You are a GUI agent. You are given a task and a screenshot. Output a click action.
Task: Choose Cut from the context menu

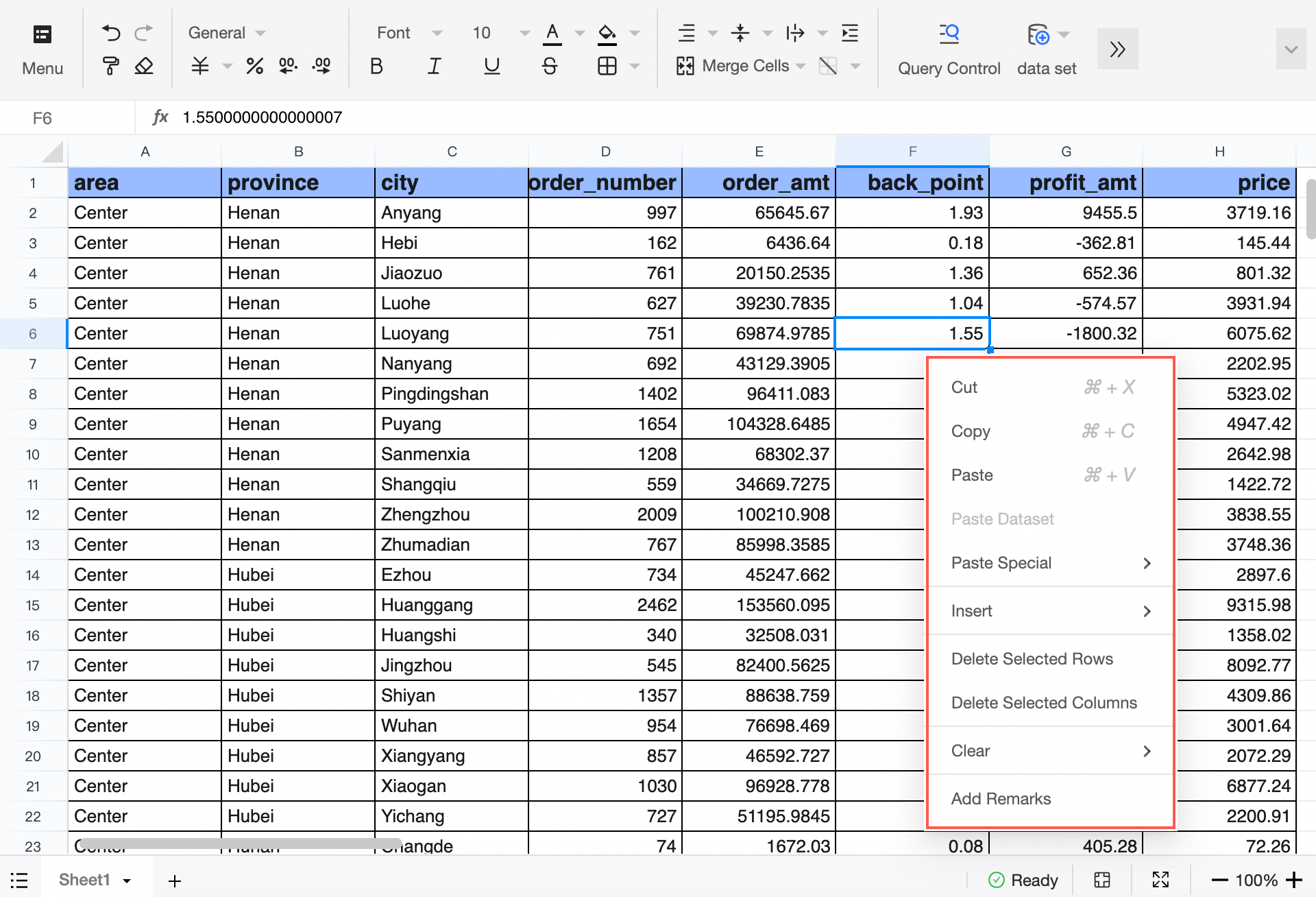pyautogui.click(x=1050, y=387)
